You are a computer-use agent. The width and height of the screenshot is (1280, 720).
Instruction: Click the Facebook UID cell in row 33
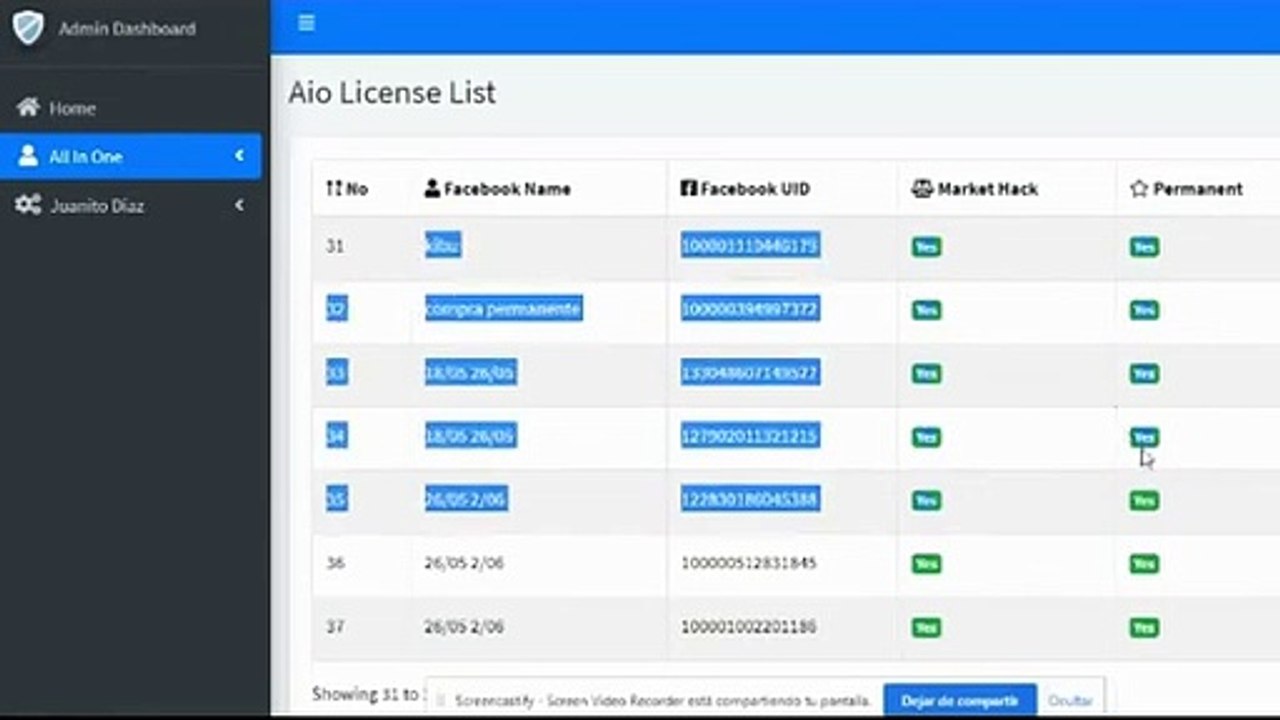750,373
